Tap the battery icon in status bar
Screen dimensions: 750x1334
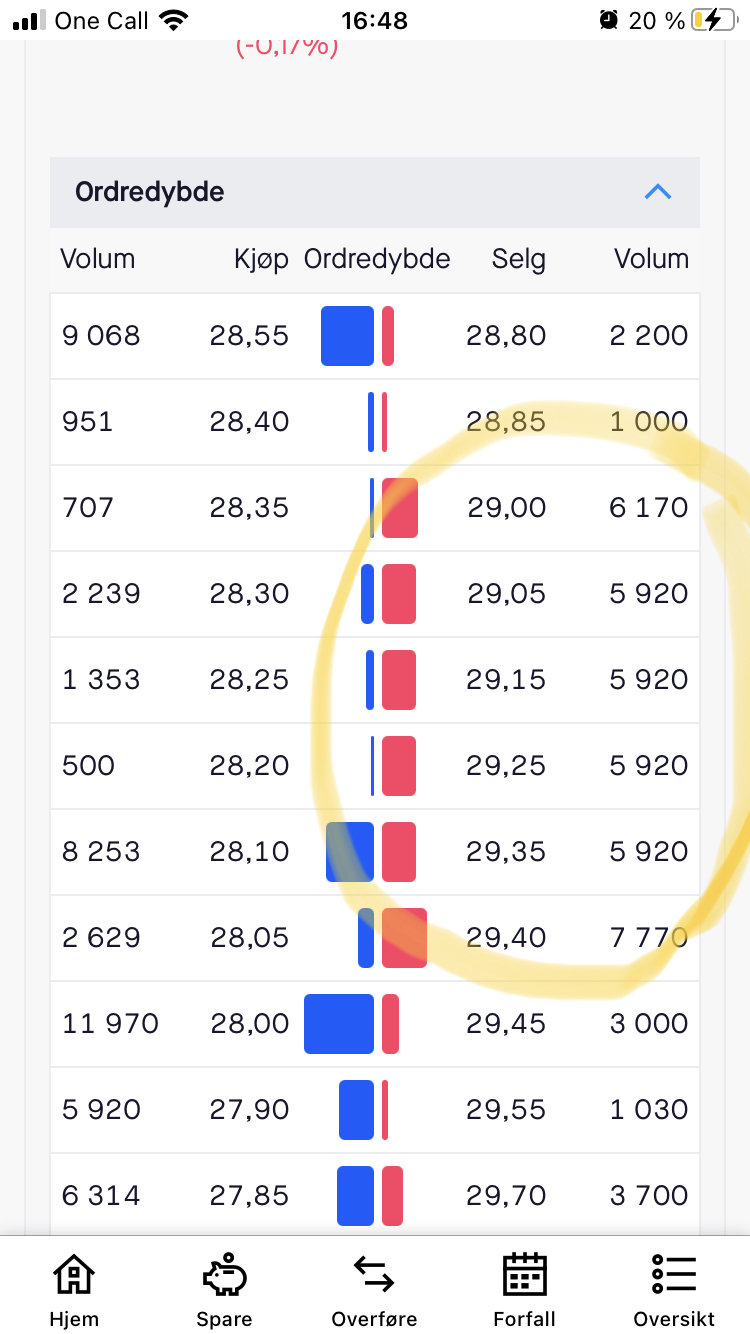click(714, 20)
